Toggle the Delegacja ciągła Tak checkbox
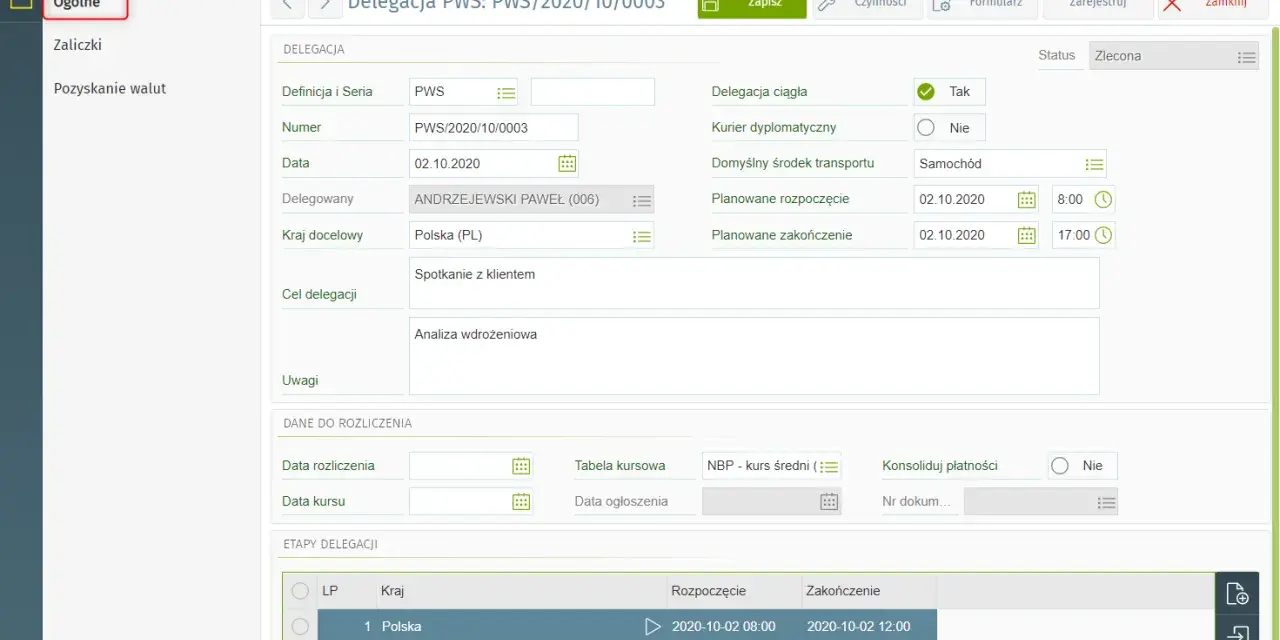This screenshot has height=640, width=1280. pos(926,92)
